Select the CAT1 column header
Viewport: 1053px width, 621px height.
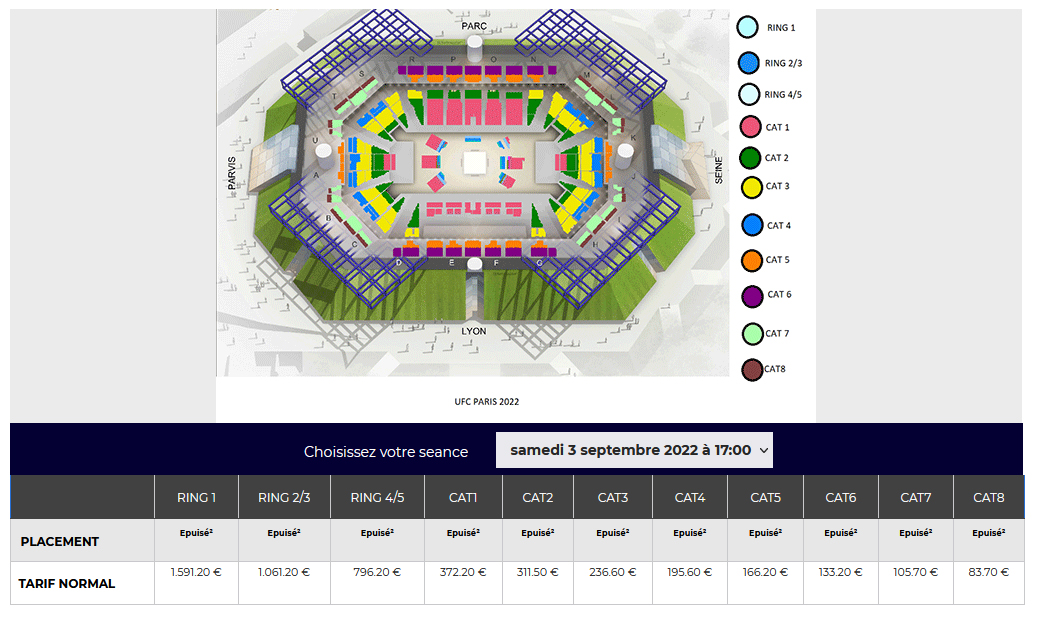tap(461, 497)
